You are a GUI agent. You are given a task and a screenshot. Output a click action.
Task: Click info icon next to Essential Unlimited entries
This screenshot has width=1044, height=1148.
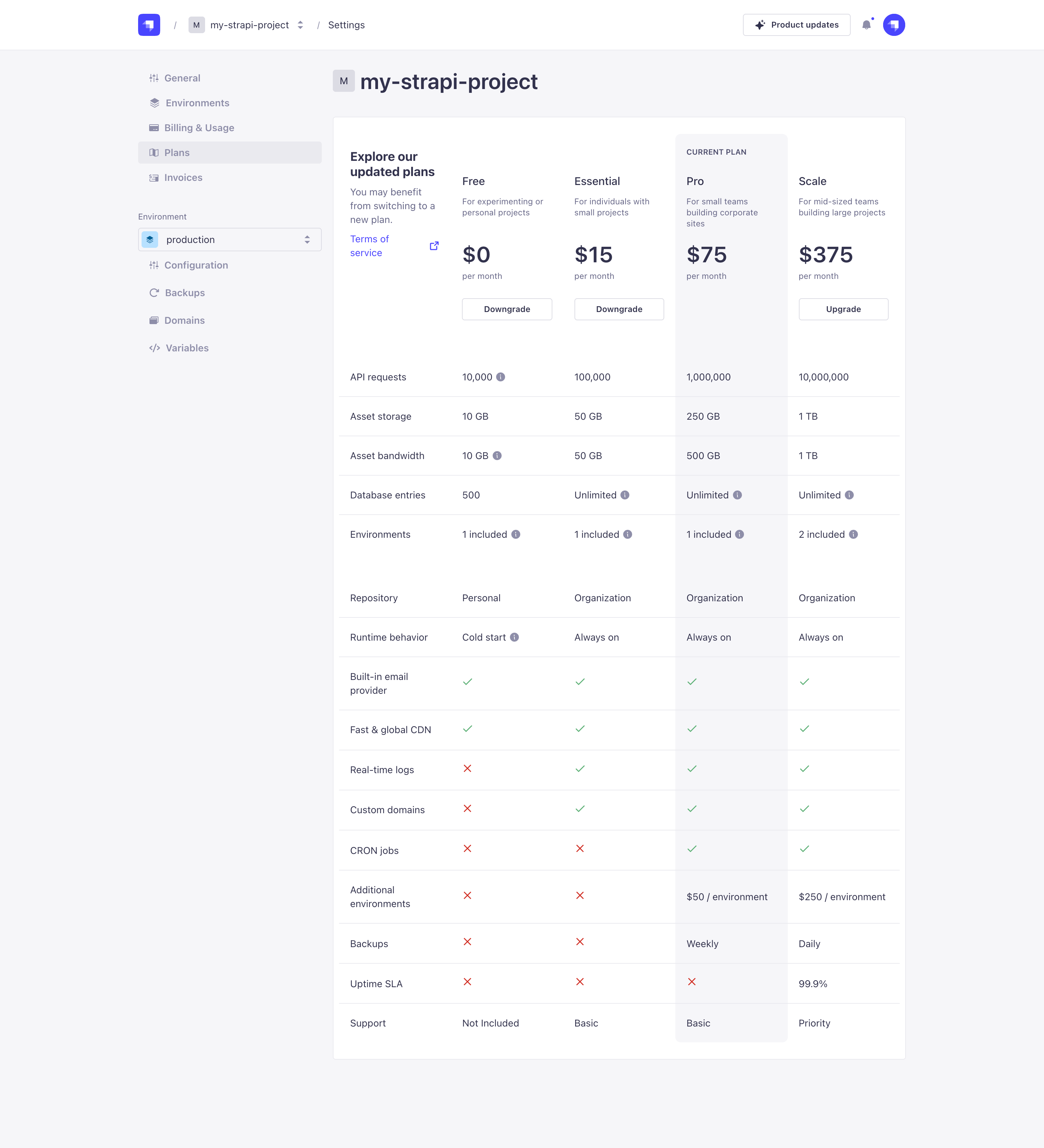625,495
